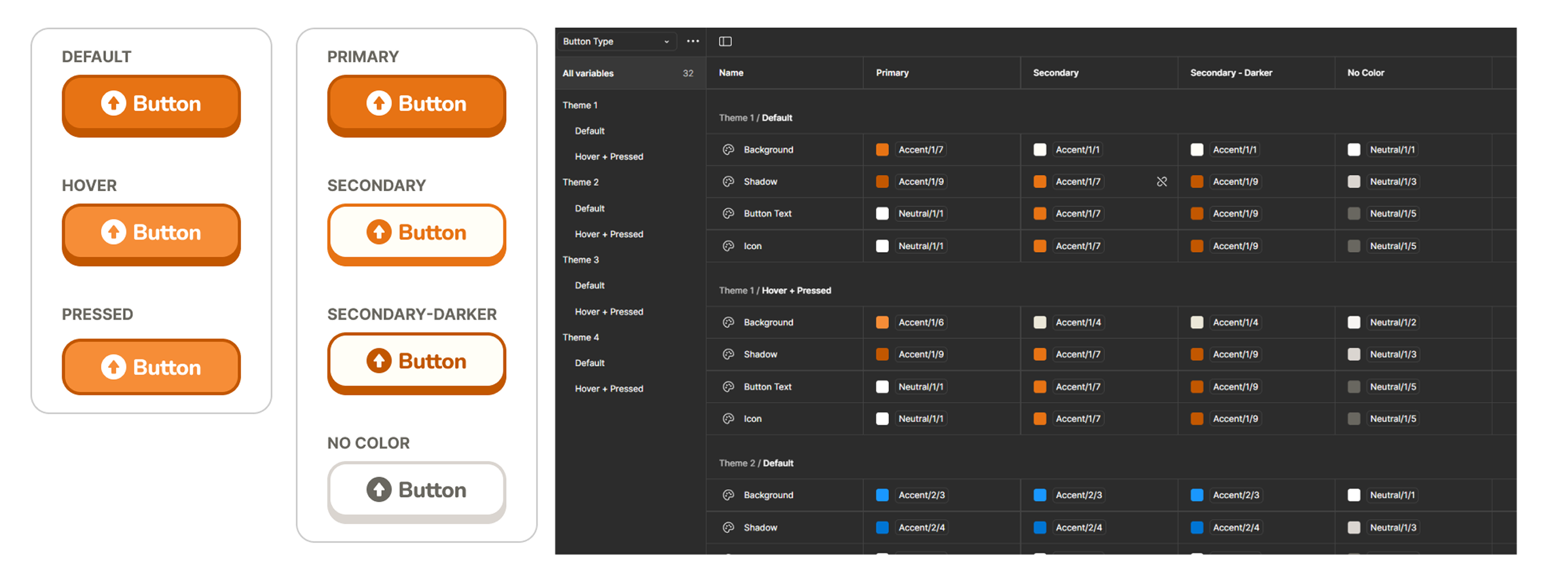Click the blue Accent/2/3 swatch under Primary
The height and width of the screenshot is (588, 1568).
[882, 495]
